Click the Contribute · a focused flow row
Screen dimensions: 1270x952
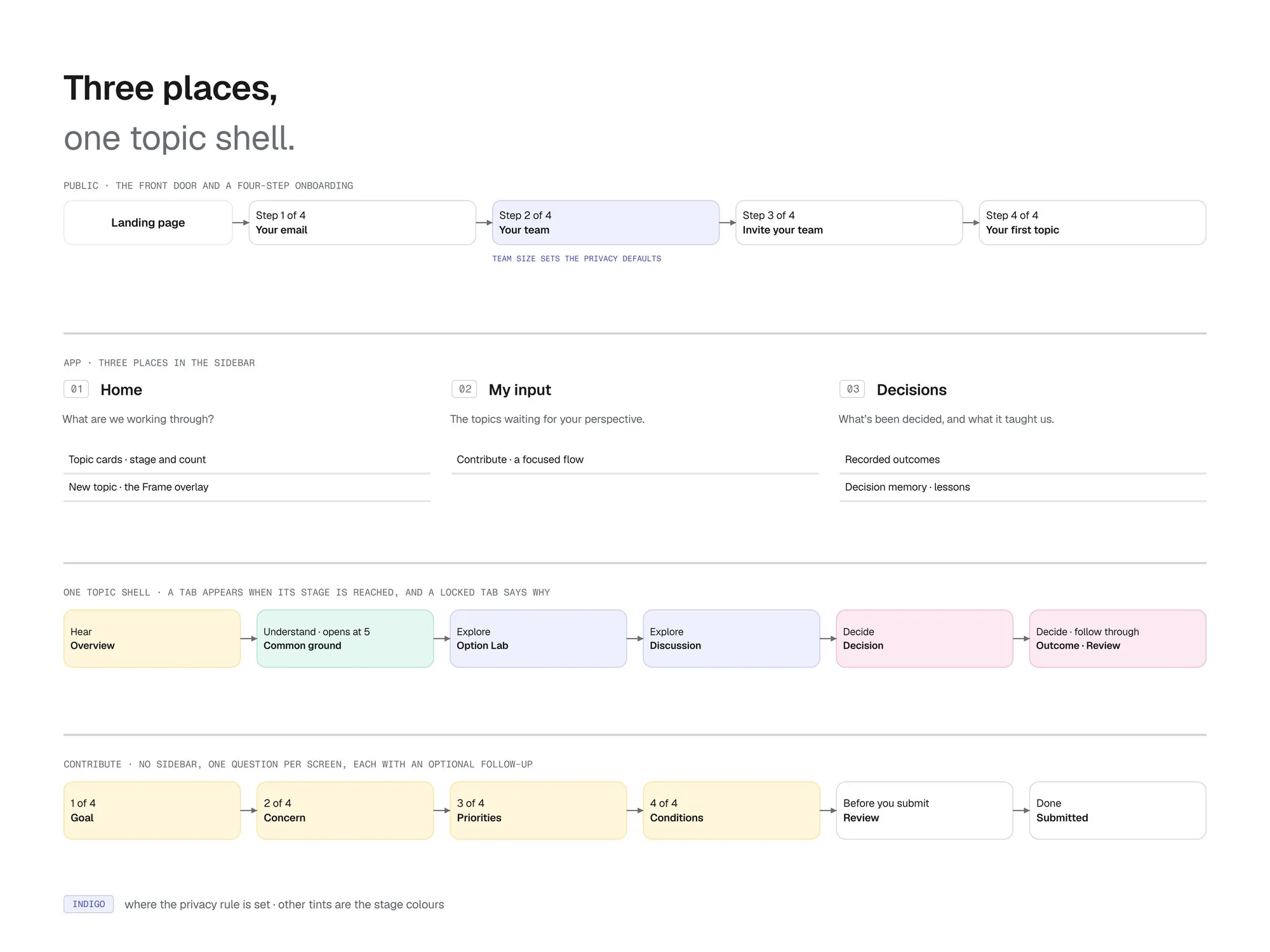click(x=635, y=459)
